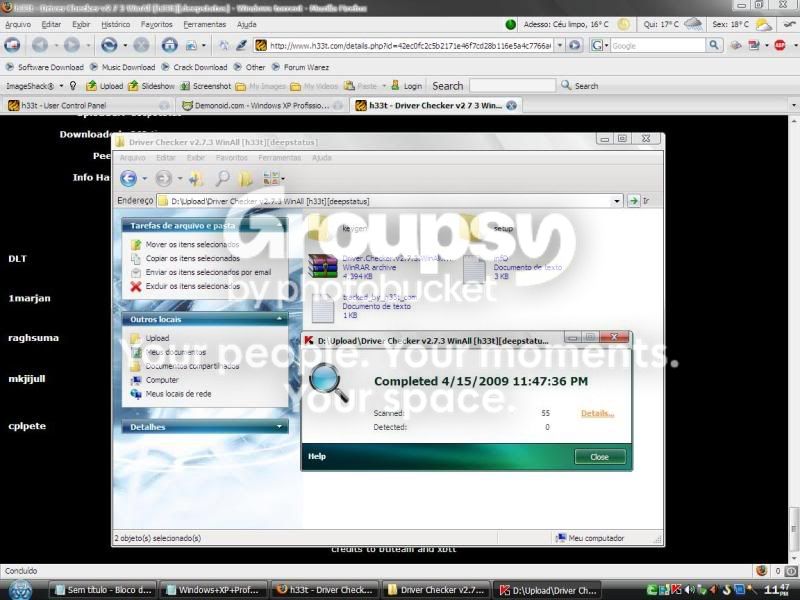This screenshot has height=600, width=800.
Task: Expand Explorer address bar dropdown
Action: 617,201
